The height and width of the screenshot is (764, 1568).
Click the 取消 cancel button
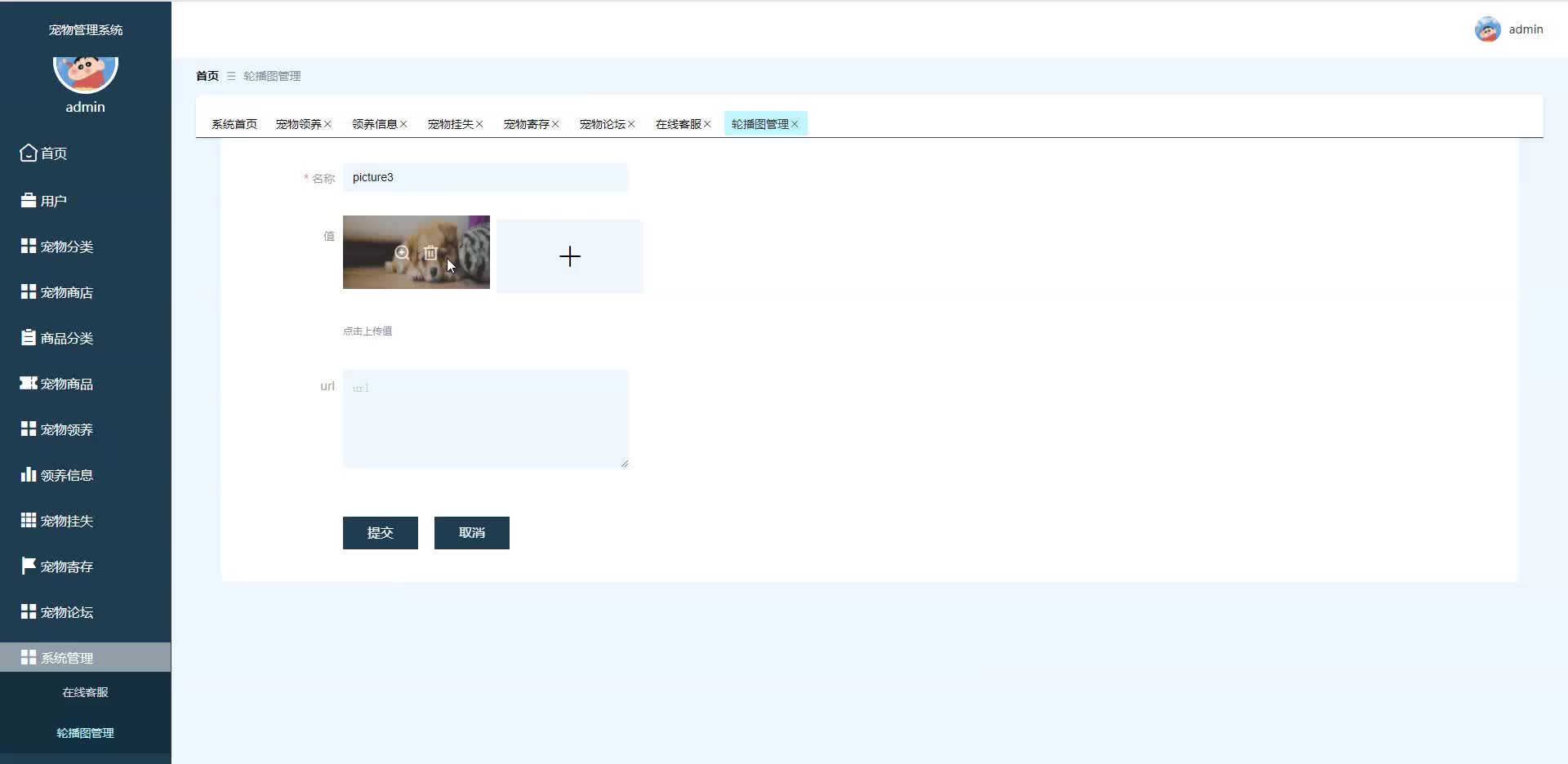[x=472, y=533]
